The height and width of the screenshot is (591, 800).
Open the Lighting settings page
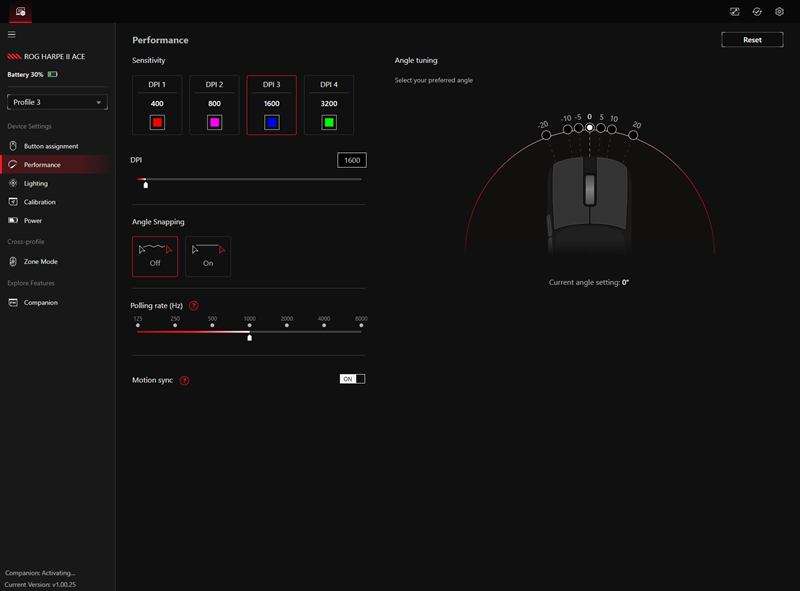(x=36, y=183)
